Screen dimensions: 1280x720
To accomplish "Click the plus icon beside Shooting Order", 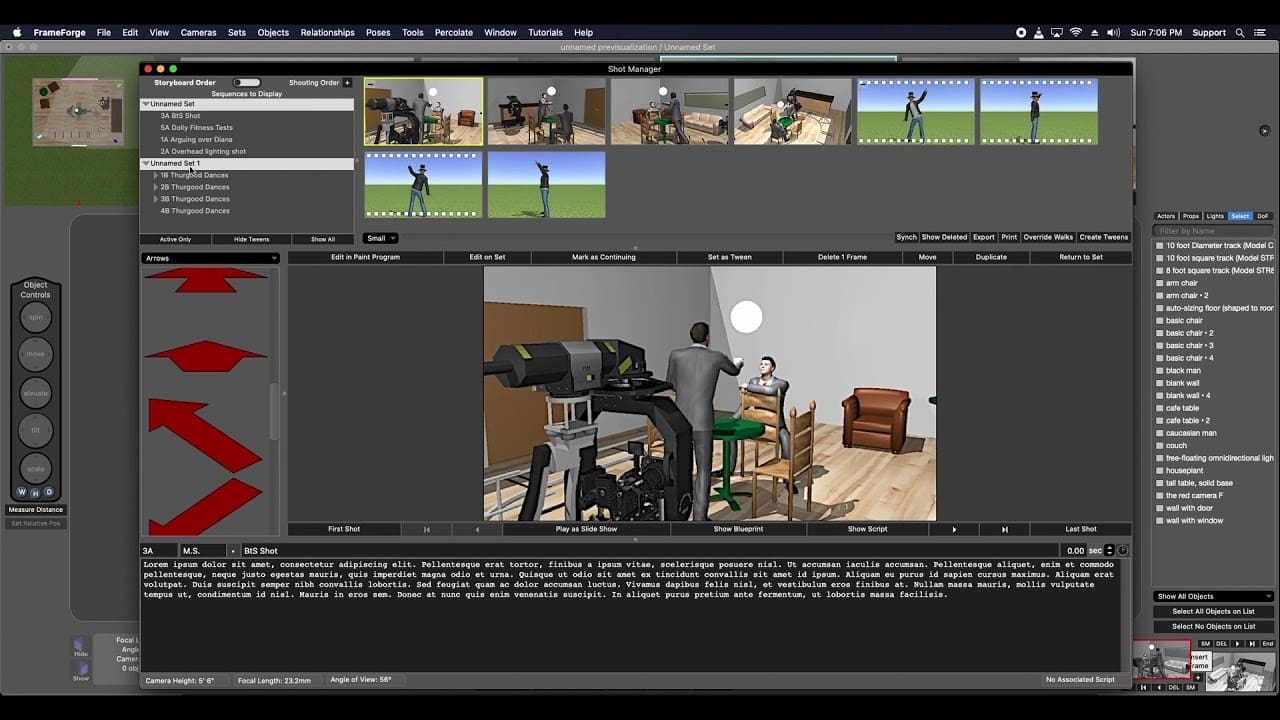I will [x=347, y=83].
